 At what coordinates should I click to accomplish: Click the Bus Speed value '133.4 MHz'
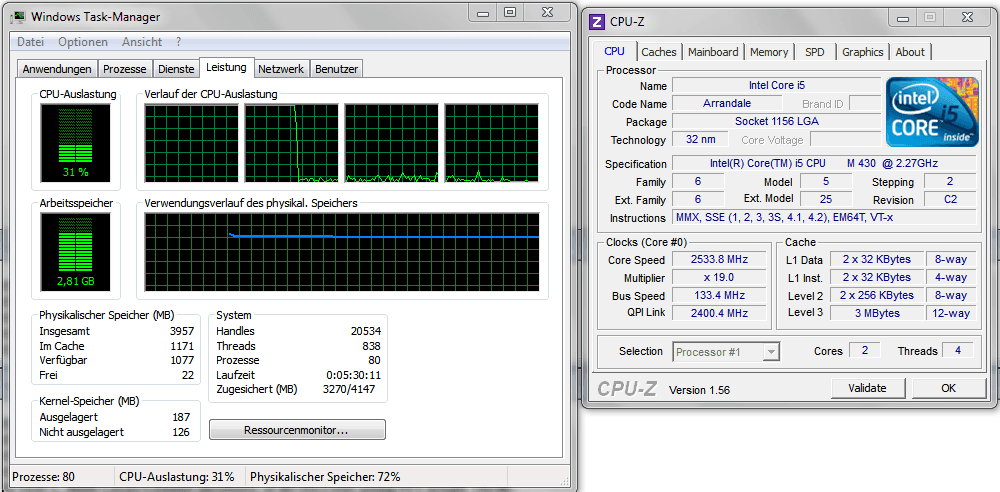(719, 295)
